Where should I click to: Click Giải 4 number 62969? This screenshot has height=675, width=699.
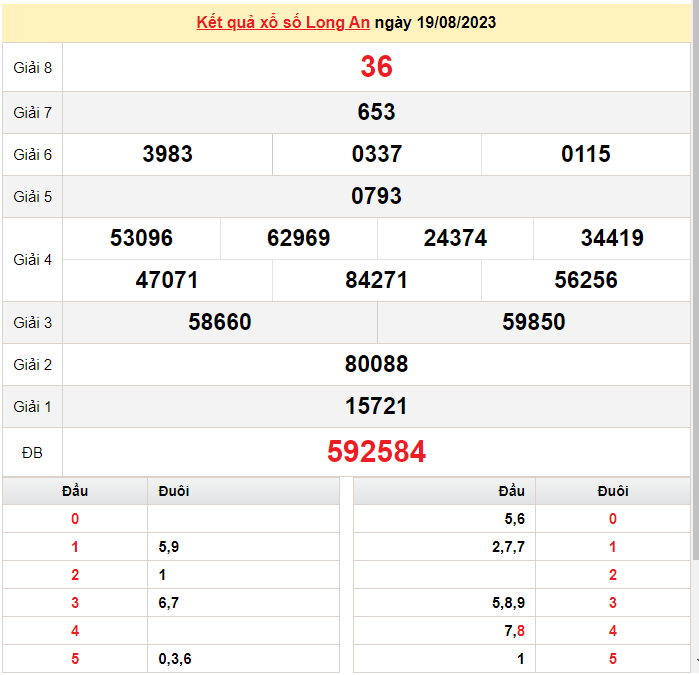[299, 238]
